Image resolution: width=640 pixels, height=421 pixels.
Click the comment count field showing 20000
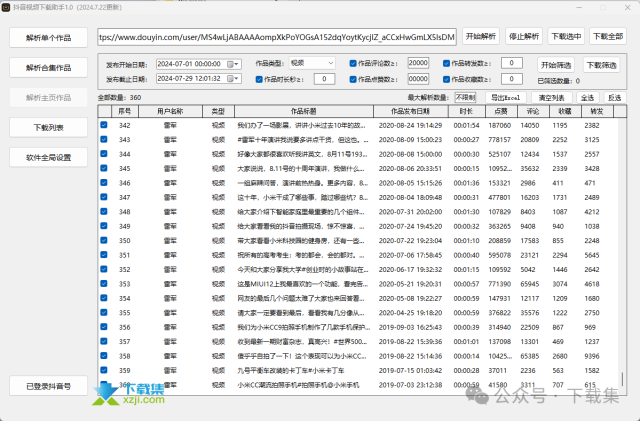click(x=418, y=63)
